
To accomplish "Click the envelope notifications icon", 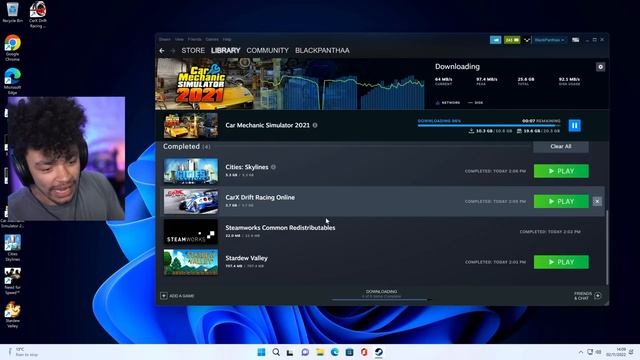I will coord(527,40).
